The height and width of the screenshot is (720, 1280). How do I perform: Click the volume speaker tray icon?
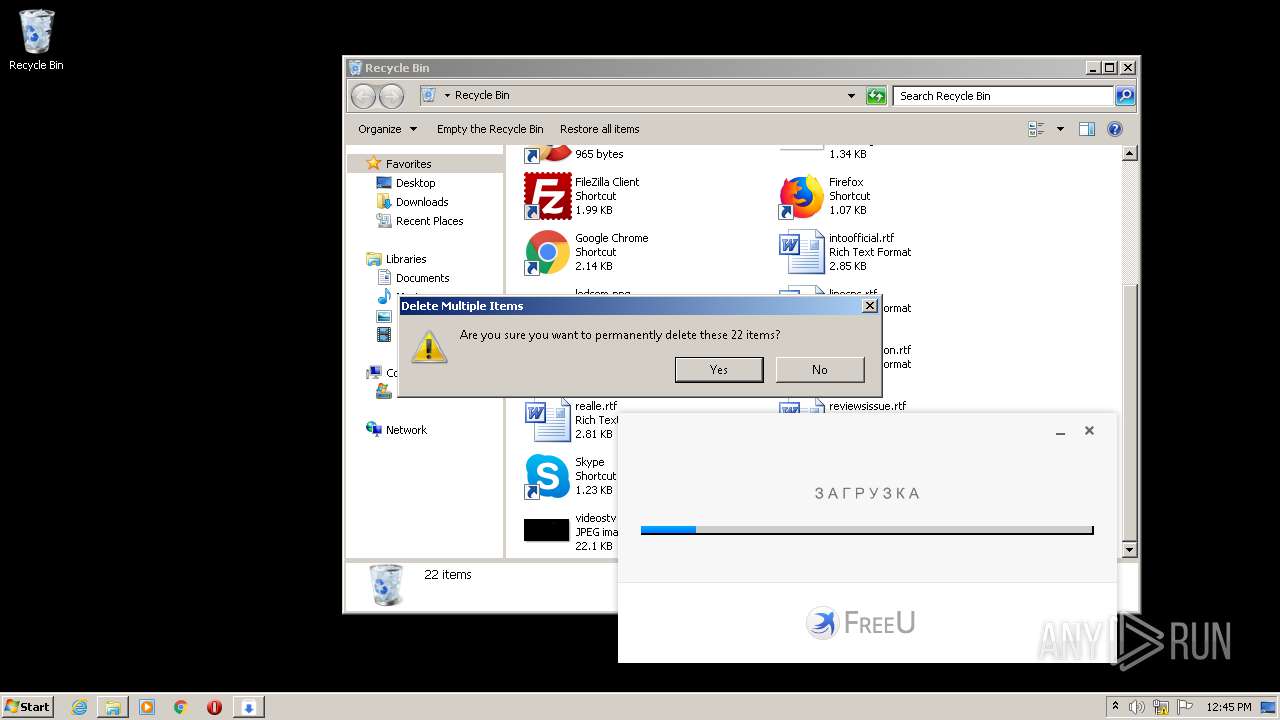1137,707
